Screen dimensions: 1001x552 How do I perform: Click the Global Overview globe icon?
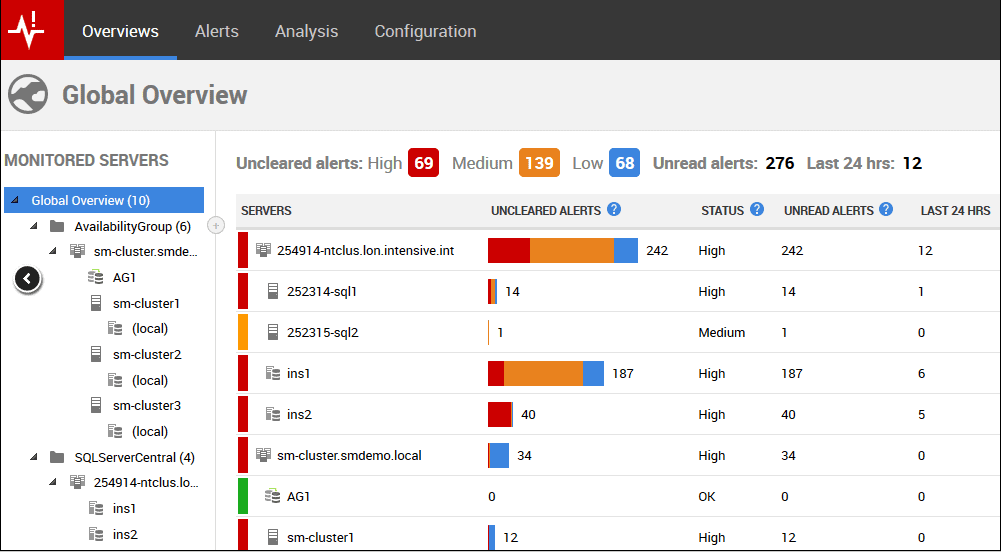tap(28, 95)
